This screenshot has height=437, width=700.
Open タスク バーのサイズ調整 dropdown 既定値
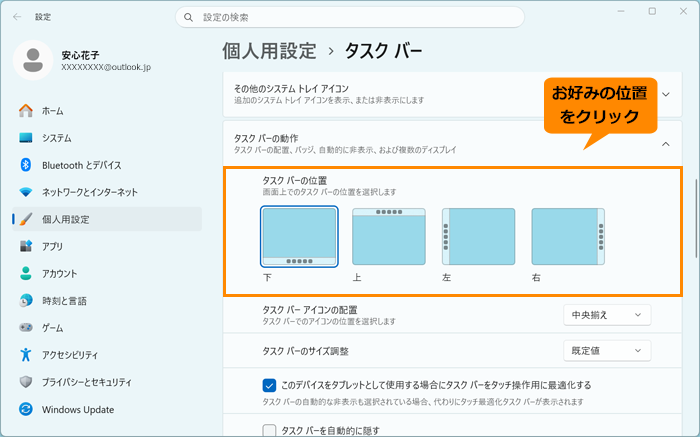tap(607, 351)
